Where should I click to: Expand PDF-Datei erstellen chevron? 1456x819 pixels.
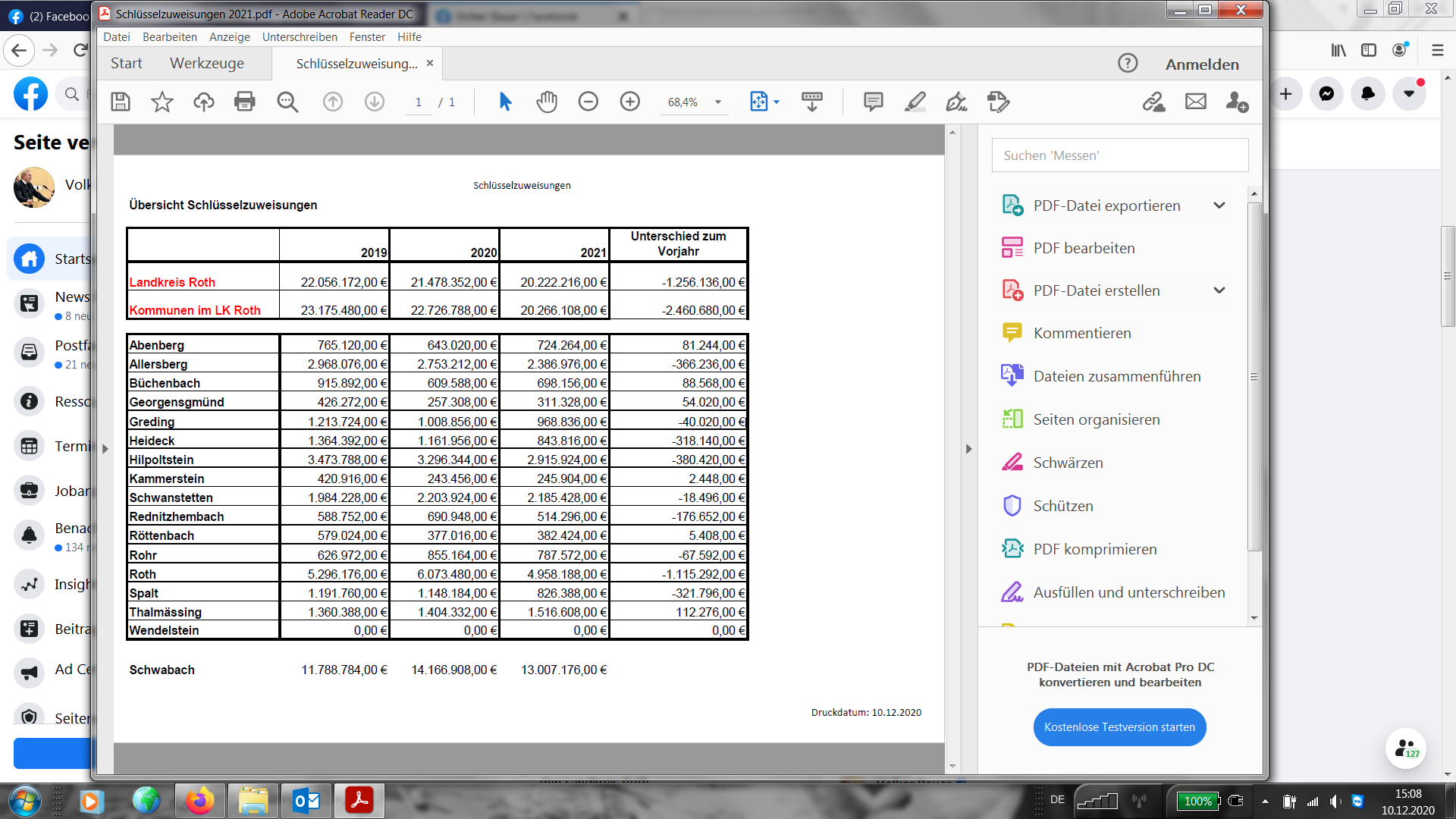click(x=1219, y=290)
